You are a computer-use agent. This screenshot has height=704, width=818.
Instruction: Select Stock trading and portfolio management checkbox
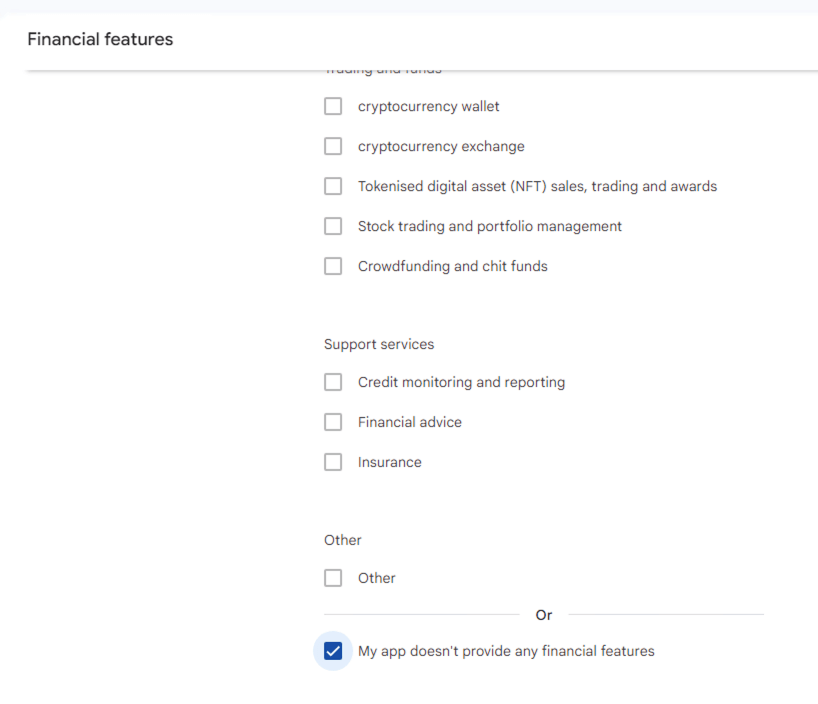click(x=333, y=226)
